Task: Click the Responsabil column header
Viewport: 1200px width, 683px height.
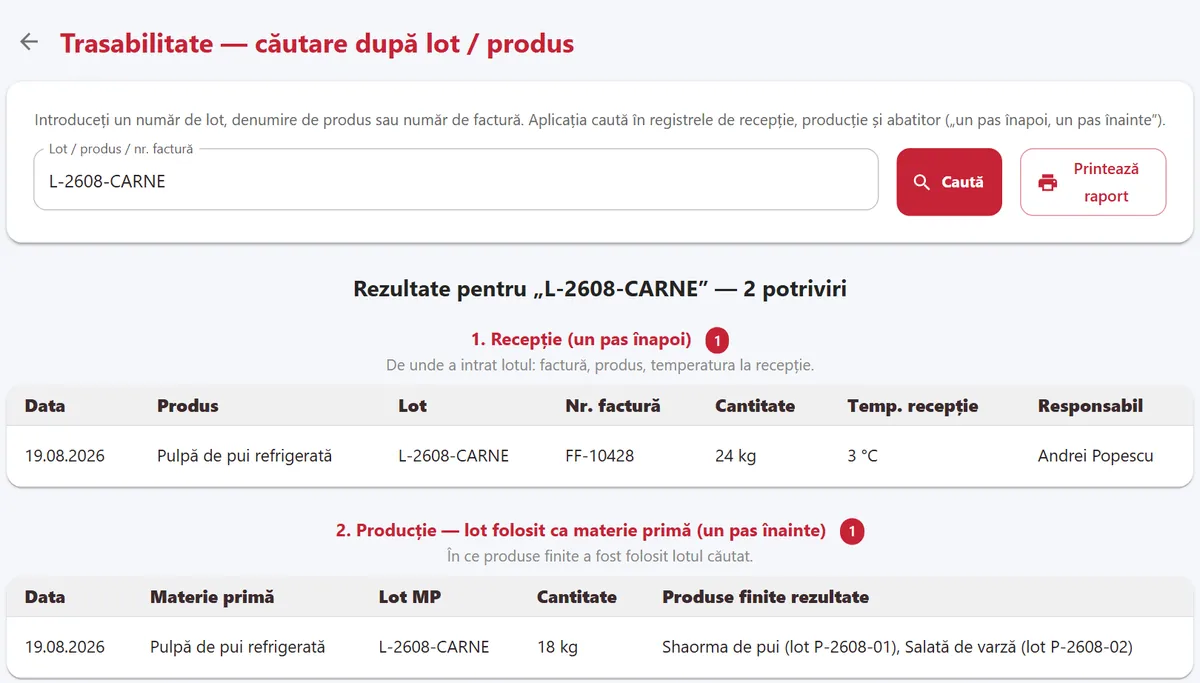Action: pyautogui.click(x=1090, y=406)
